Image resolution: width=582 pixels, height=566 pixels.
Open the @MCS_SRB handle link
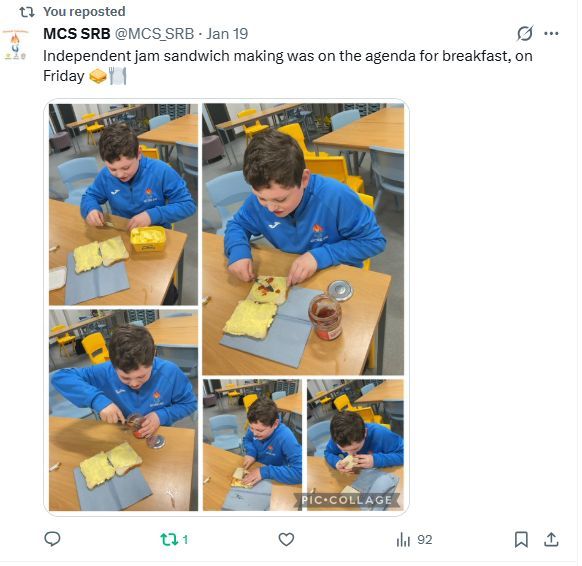154,34
